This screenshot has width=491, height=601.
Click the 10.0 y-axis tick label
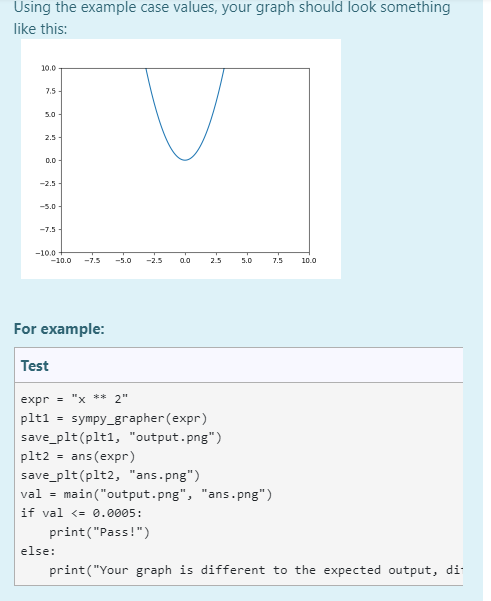click(x=48, y=68)
